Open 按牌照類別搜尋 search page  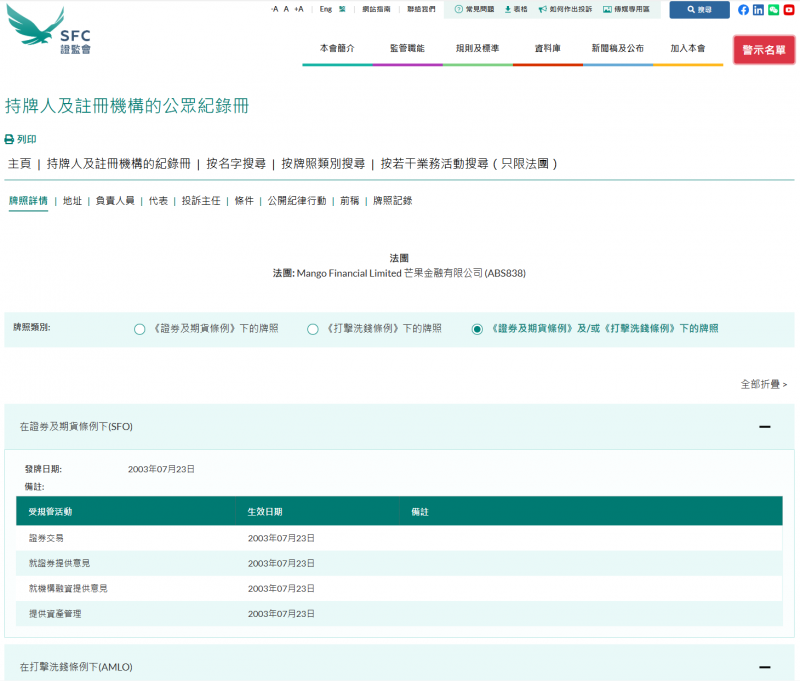pyautogui.click(x=323, y=164)
